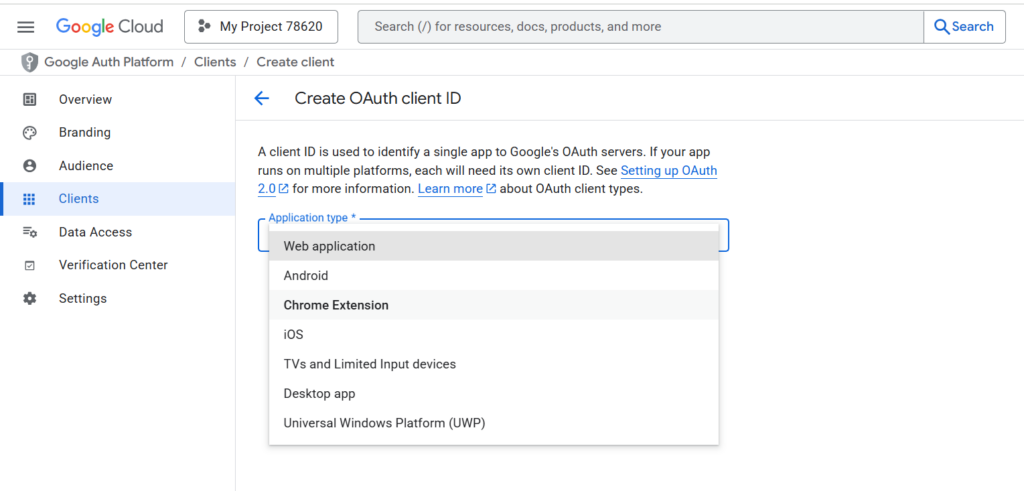Open the hamburger navigation menu
The image size is (1024, 491).
25,27
